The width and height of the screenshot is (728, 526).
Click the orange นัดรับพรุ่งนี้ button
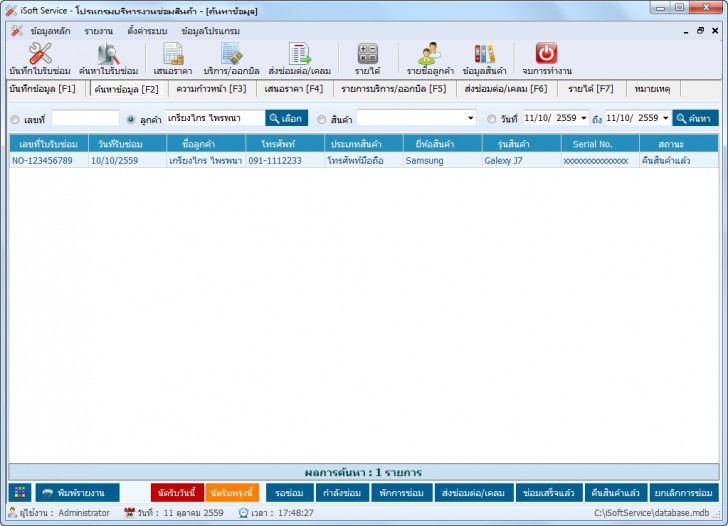[x=232, y=493]
